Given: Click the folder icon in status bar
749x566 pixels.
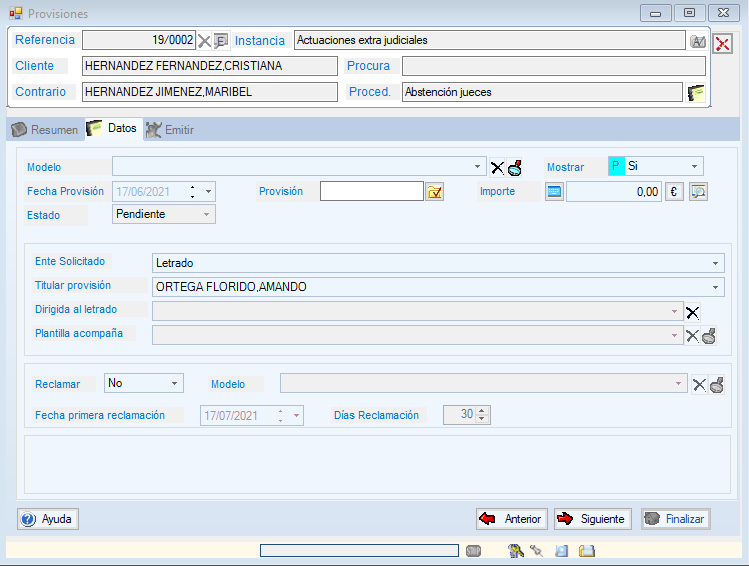Looking at the screenshot, I should point(587,551).
